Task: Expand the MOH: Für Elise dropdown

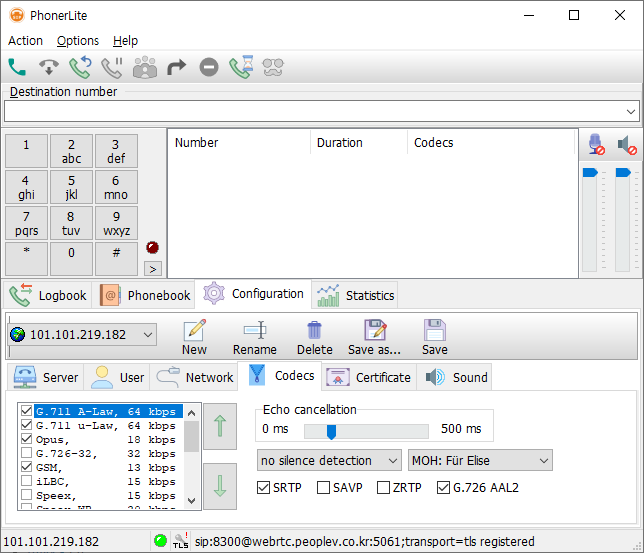Action: (480, 461)
